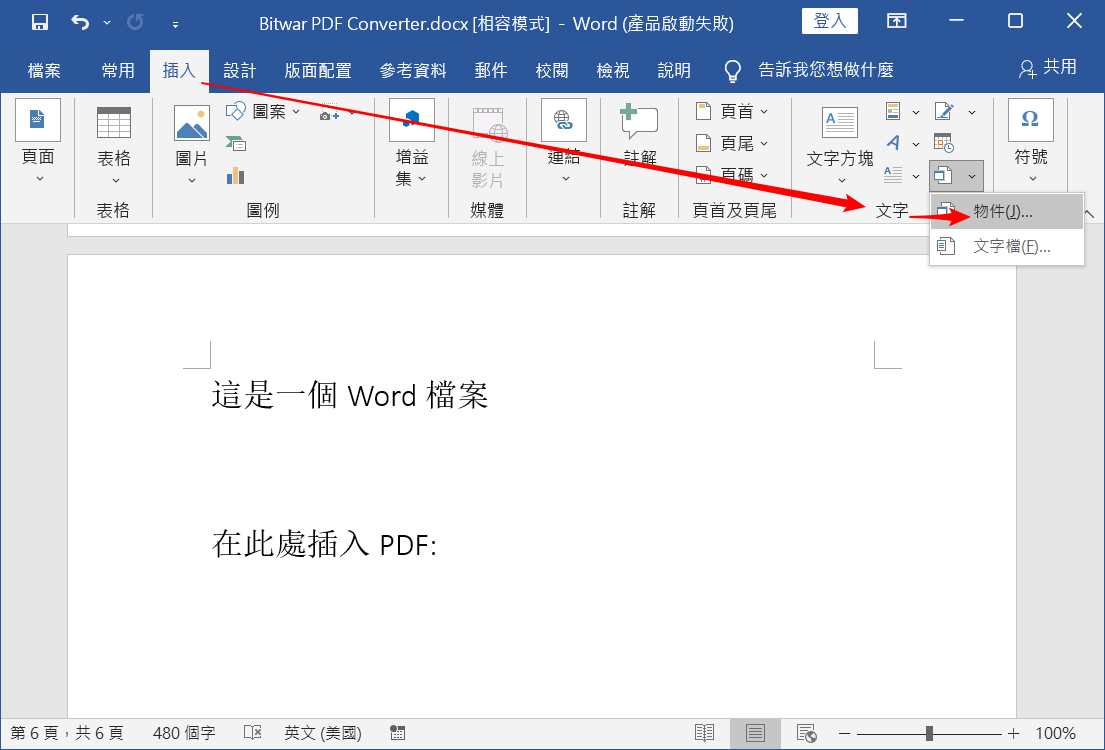Image resolution: width=1105 pixels, height=750 pixels.
Task: Switch to Read Mode view
Action: [704, 733]
